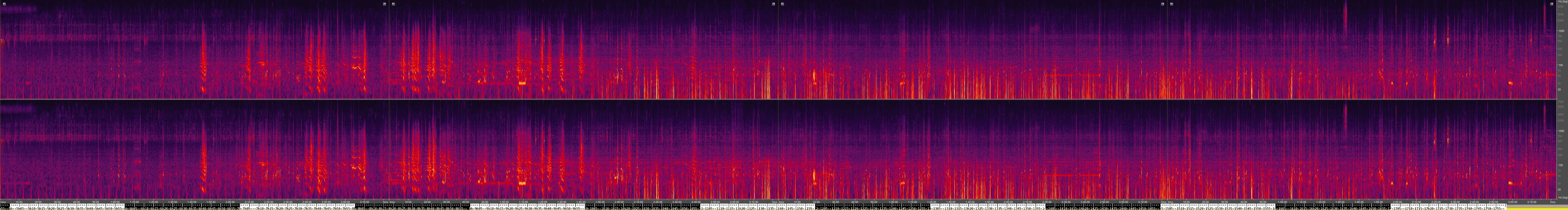
Task: Click the fourth clip's top-left corner handle
Action: (1171, 4)
